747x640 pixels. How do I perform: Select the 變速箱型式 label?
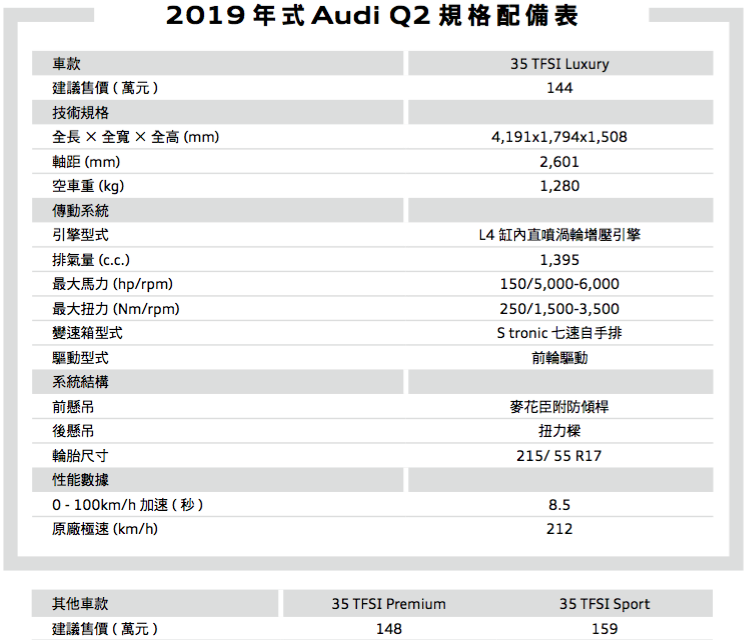point(88,333)
